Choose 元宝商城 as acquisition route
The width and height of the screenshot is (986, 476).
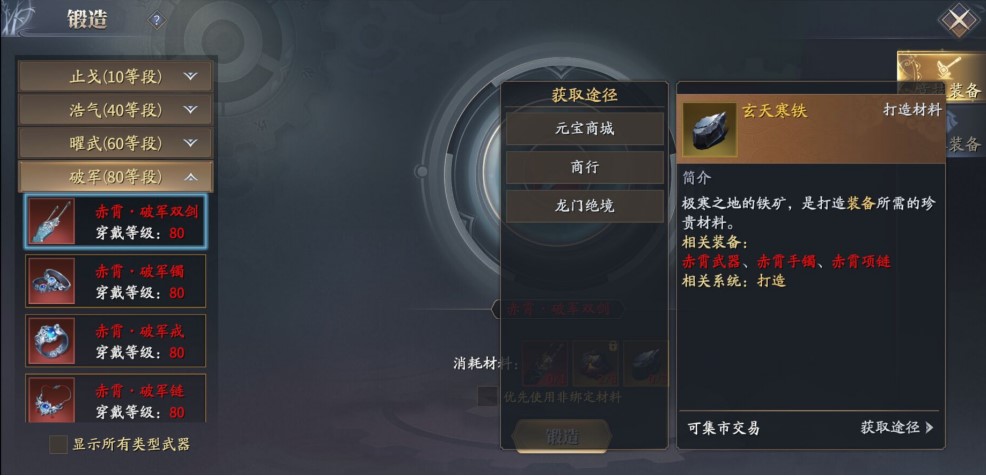click(x=584, y=129)
